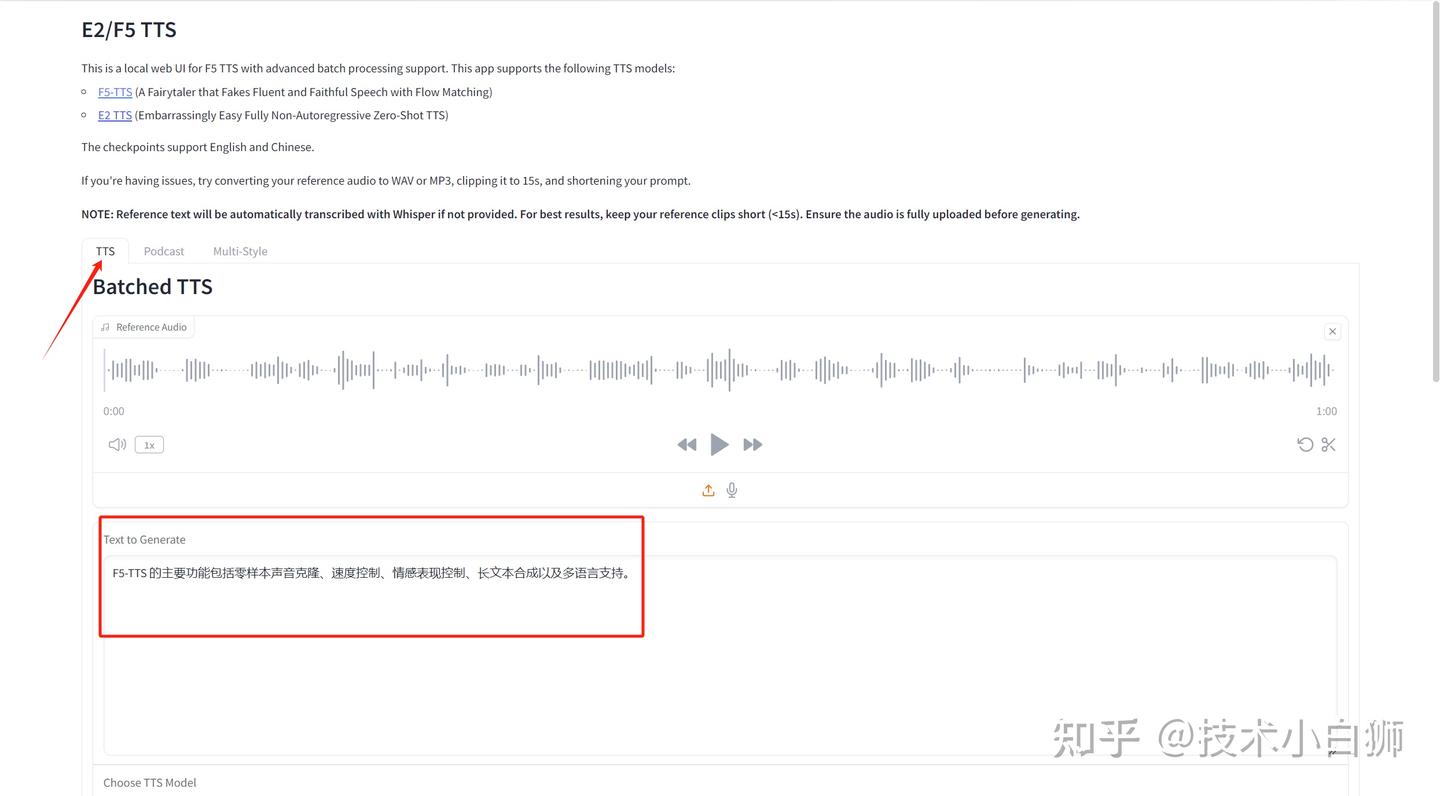Reset the reference audio with undo icon

[x=1305, y=444]
